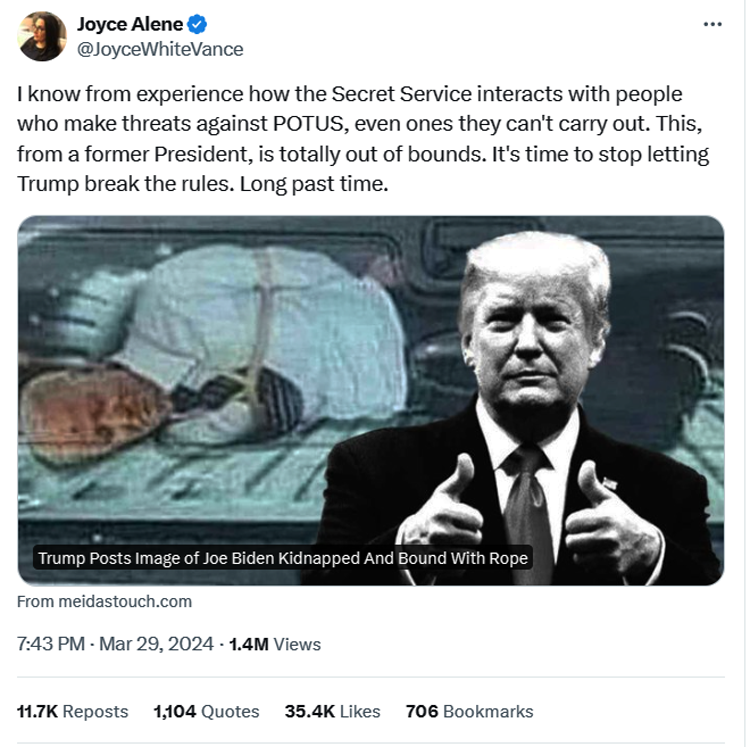Click the Views label next to 1.4M
The width and height of the screenshot is (750, 747).
point(297,644)
